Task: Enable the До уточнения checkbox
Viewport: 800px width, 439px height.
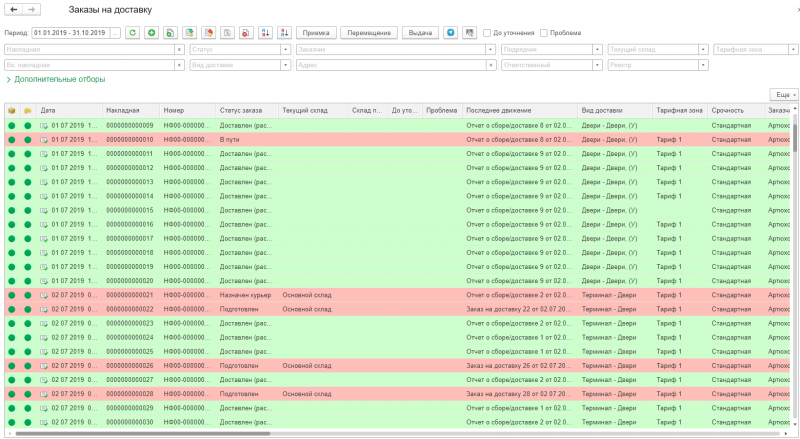Action: coord(486,33)
